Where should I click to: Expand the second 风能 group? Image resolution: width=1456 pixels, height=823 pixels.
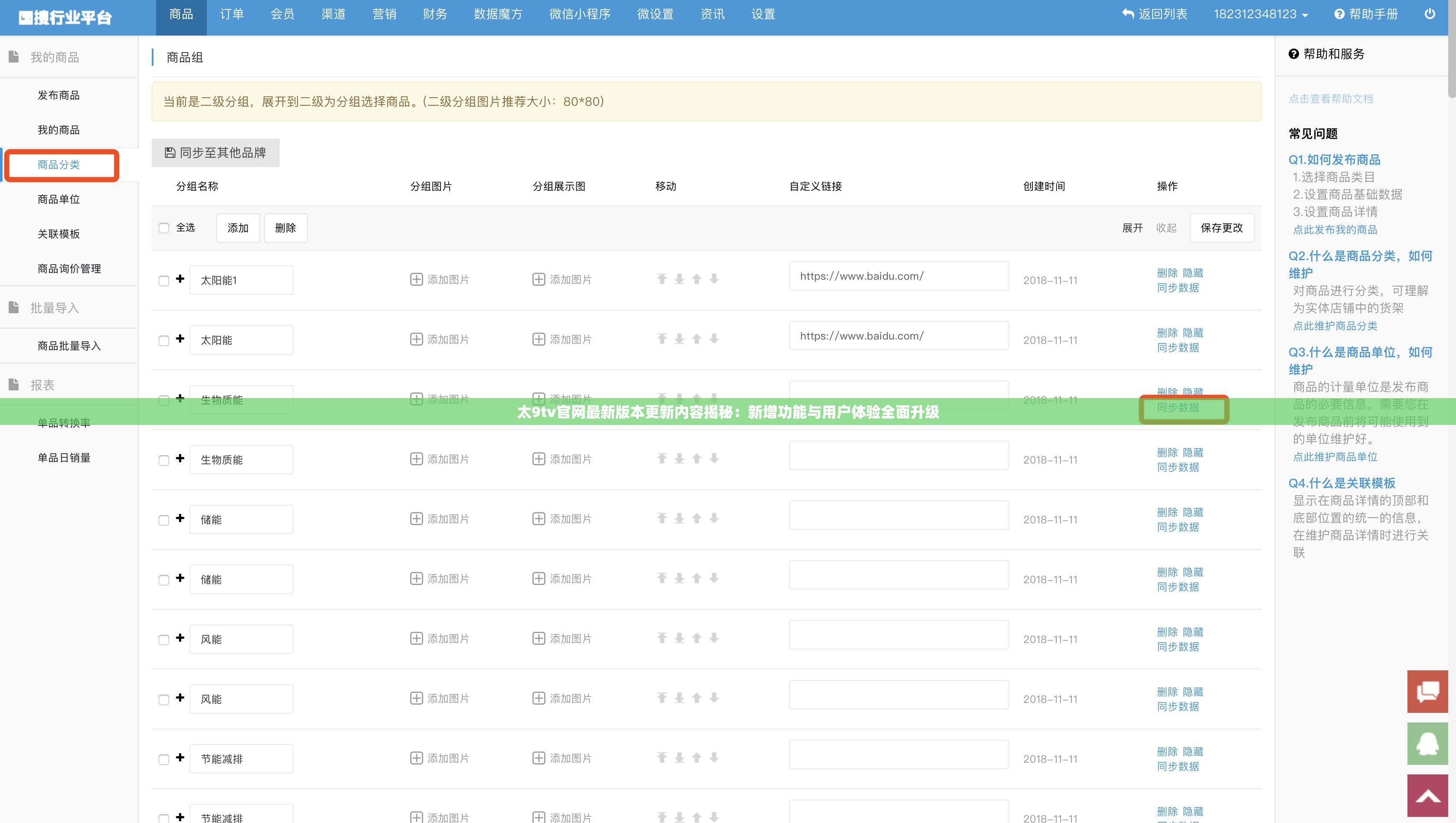click(180, 698)
